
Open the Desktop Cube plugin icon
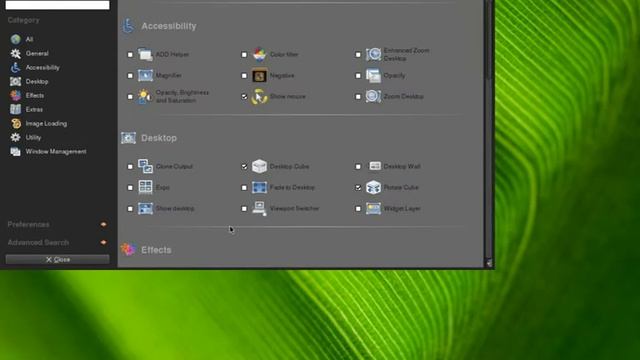[259, 166]
